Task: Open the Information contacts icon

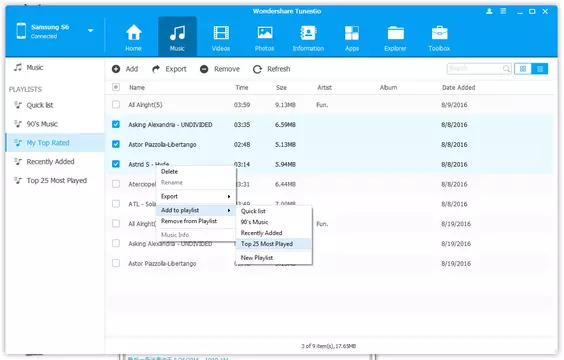Action: tap(308, 33)
